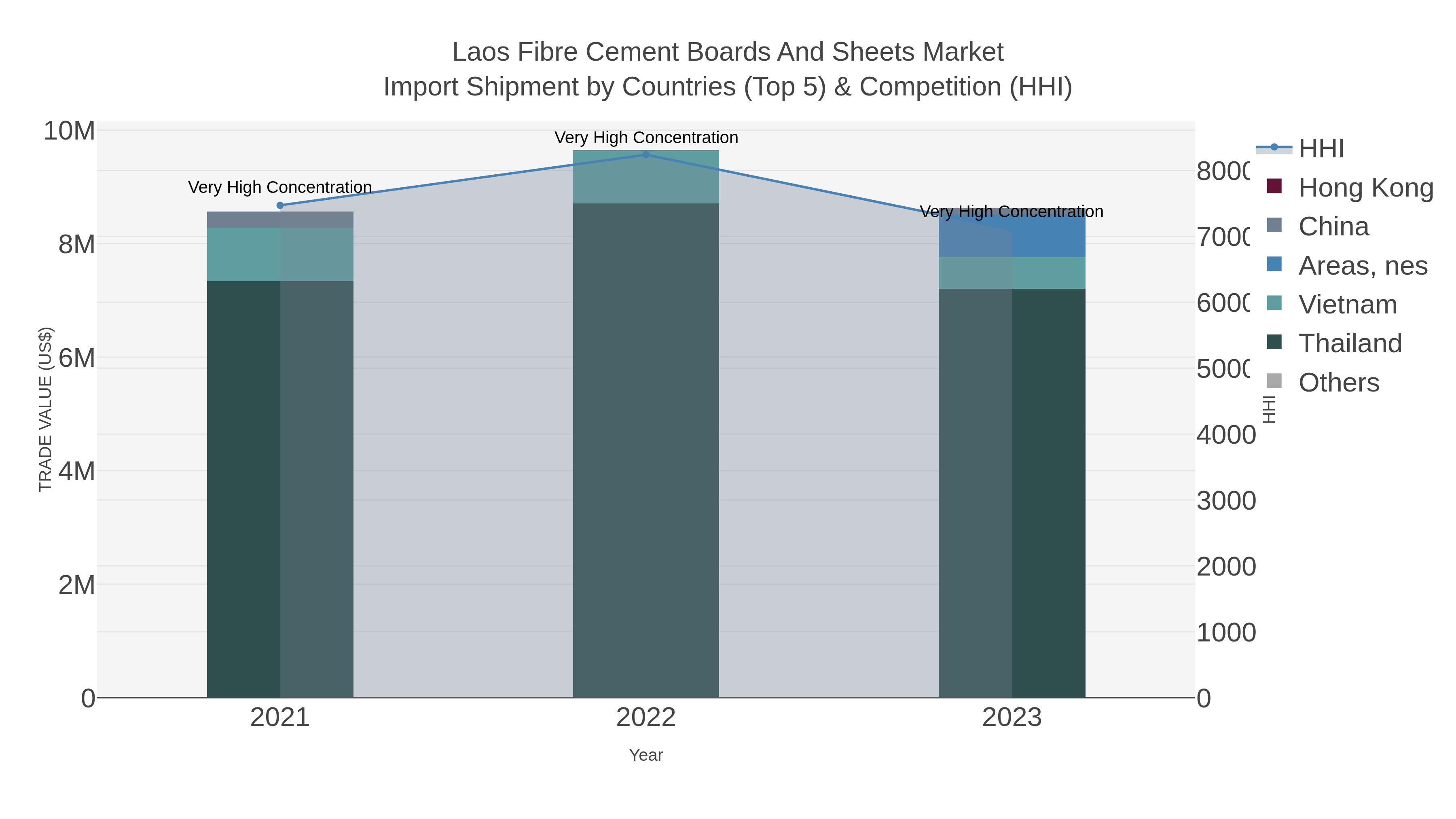Click the 4000 right axis tick label

[x=1226, y=435]
